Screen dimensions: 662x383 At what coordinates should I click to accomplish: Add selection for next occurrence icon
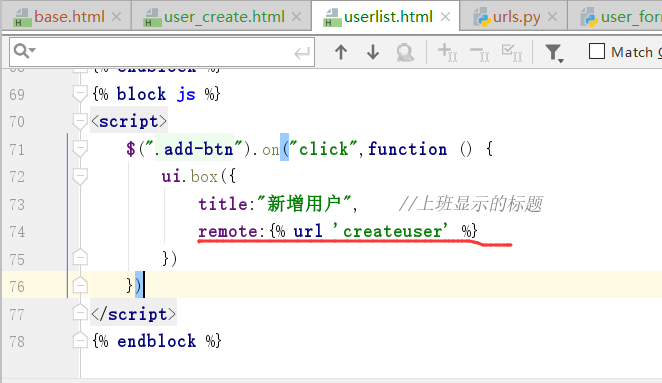pyautogui.click(x=448, y=53)
